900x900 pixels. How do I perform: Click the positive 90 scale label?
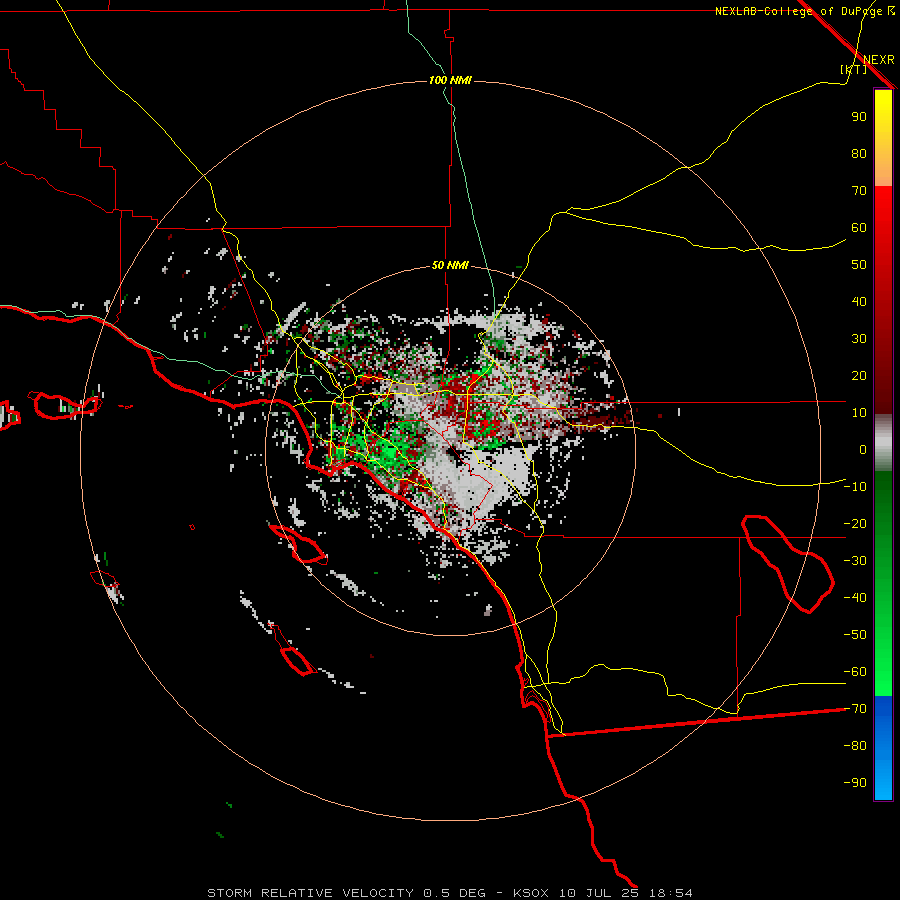pyautogui.click(x=859, y=117)
